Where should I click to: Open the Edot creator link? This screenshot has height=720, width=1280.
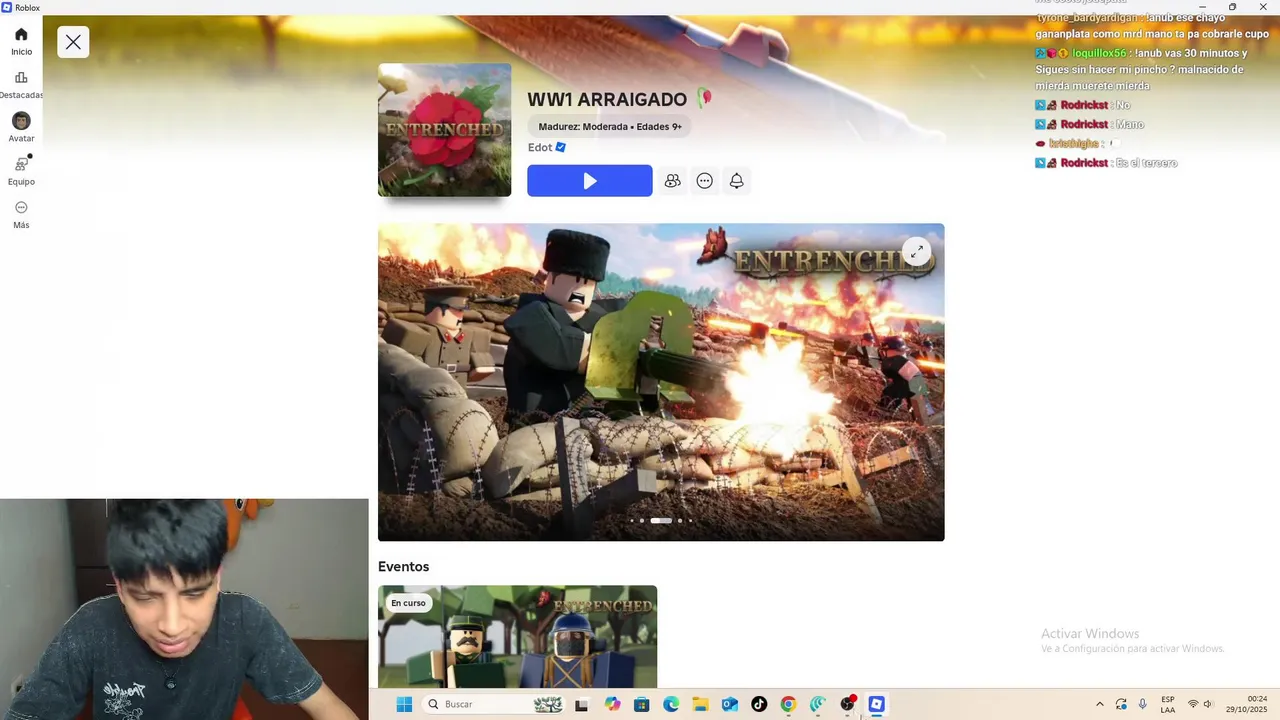point(546,147)
